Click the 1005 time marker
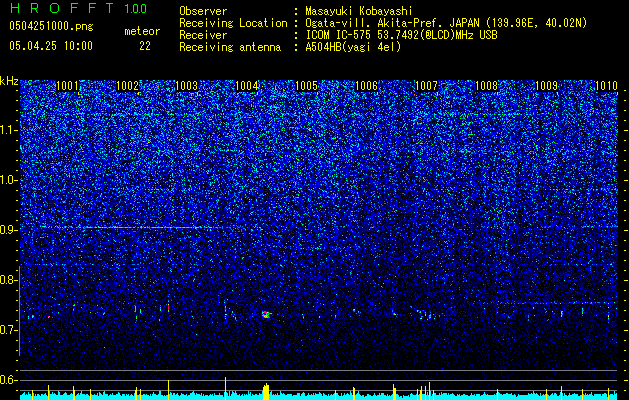Image resolution: width=629 pixels, height=400 pixels. (x=306, y=86)
